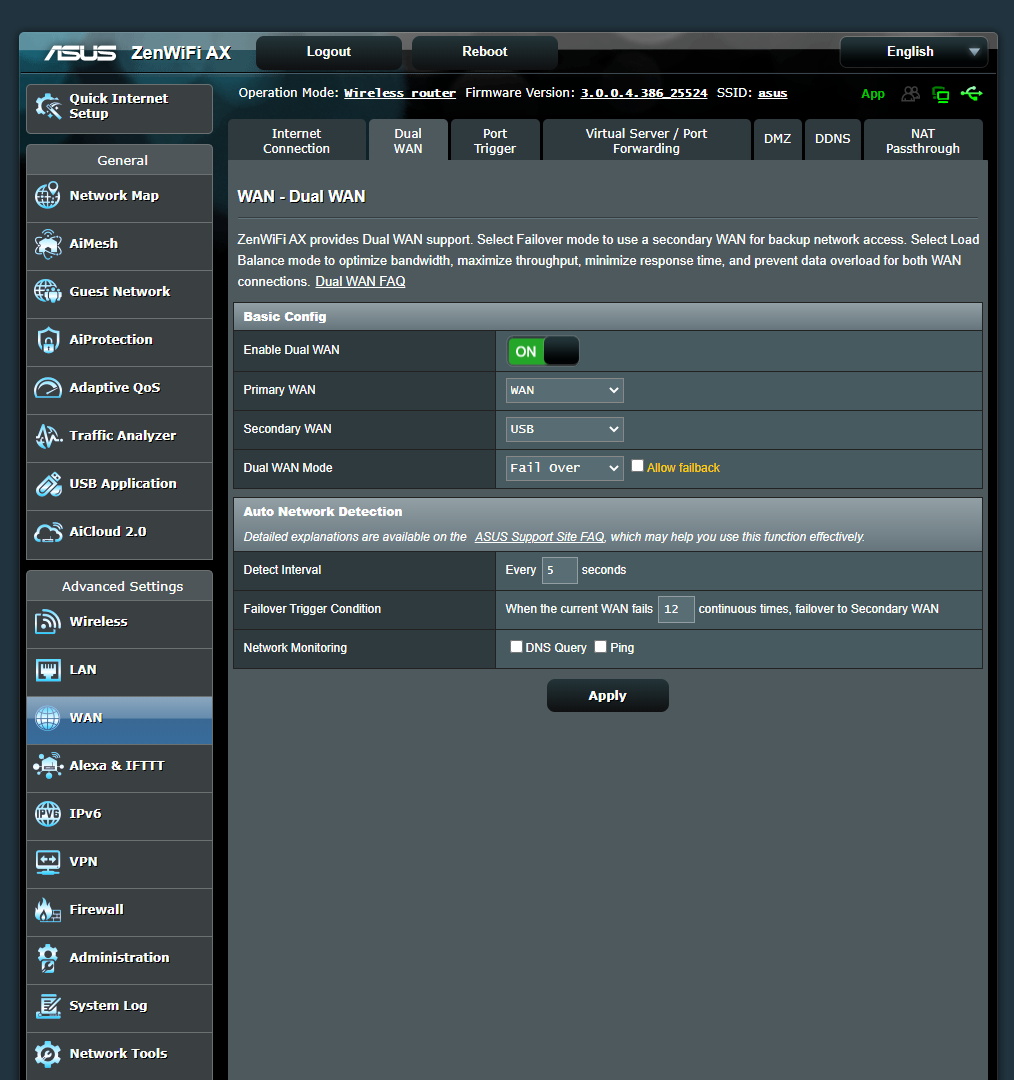
Task: Select the Dual WAN tab
Action: coord(408,141)
